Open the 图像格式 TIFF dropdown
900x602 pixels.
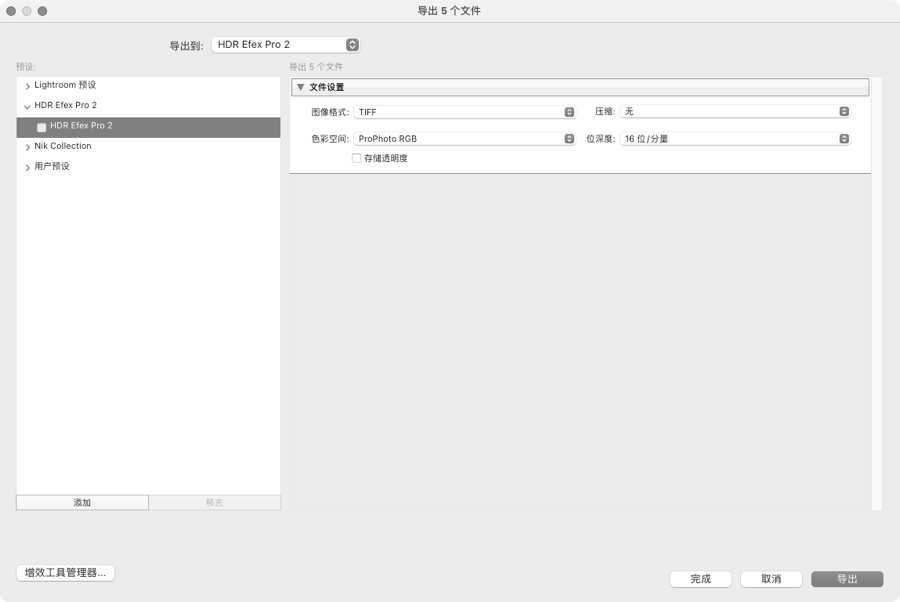point(464,112)
